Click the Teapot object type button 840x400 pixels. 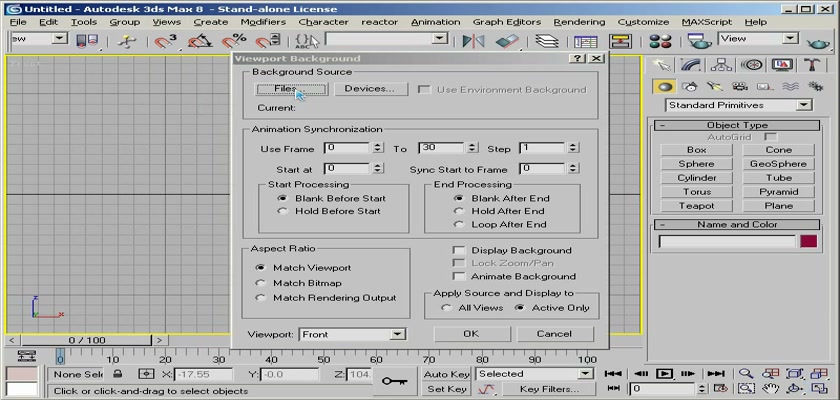point(696,206)
